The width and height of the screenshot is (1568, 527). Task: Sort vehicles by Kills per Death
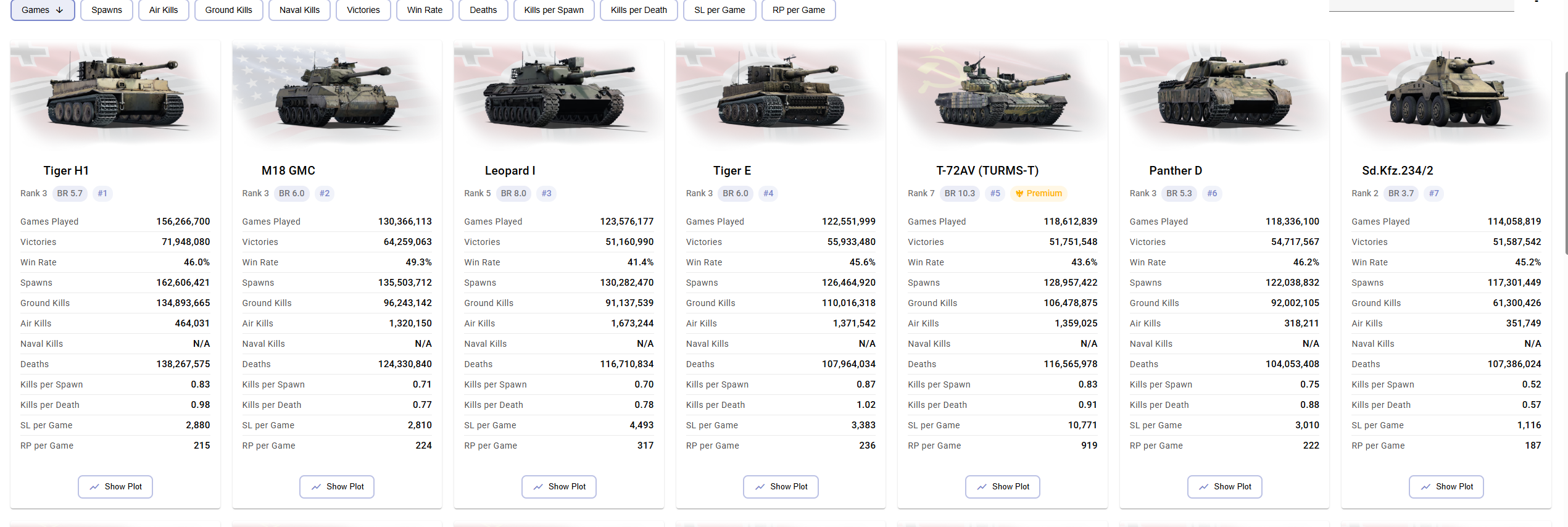[x=639, y=10]
